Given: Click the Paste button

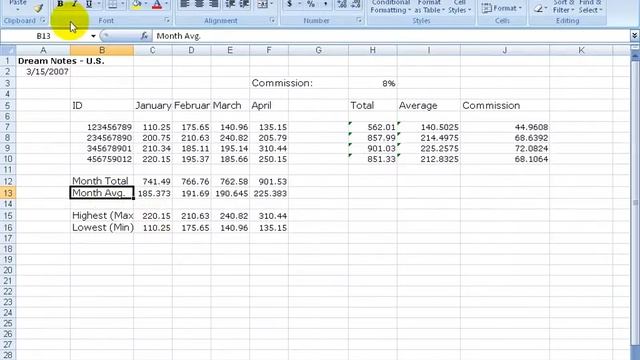Looking at the screenshot, I should coord(18,6).
